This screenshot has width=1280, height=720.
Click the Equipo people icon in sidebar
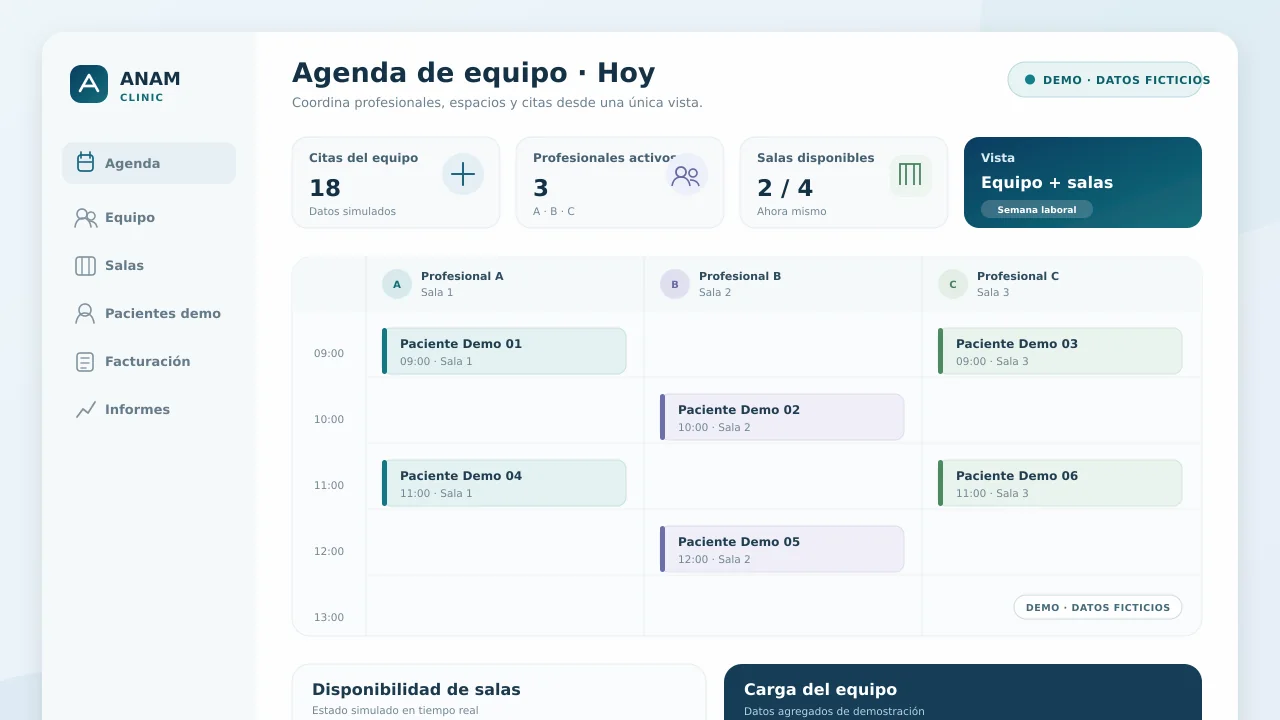[86, 218]
